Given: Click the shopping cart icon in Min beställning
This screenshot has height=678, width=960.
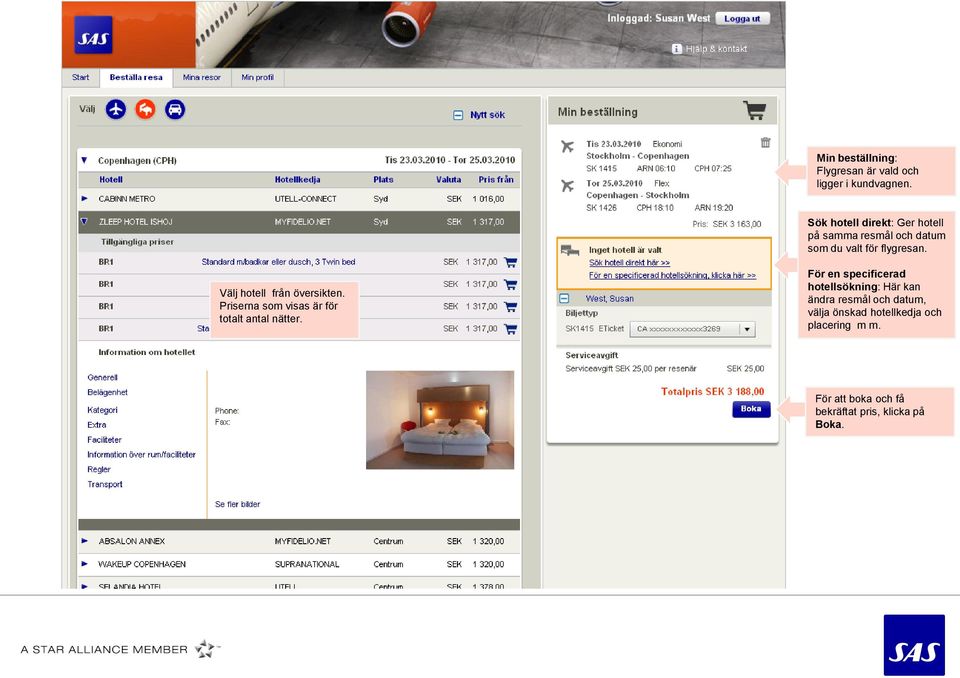Looking at the screenshot, I should click(x=755, y=110).
